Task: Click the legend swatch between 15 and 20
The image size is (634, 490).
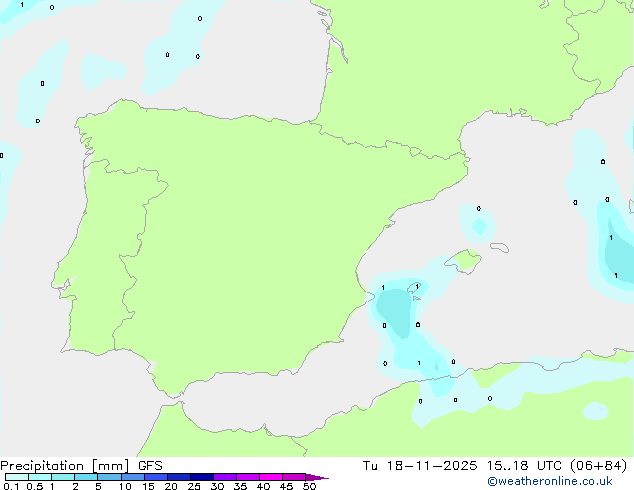Action: tap(155, 477)
